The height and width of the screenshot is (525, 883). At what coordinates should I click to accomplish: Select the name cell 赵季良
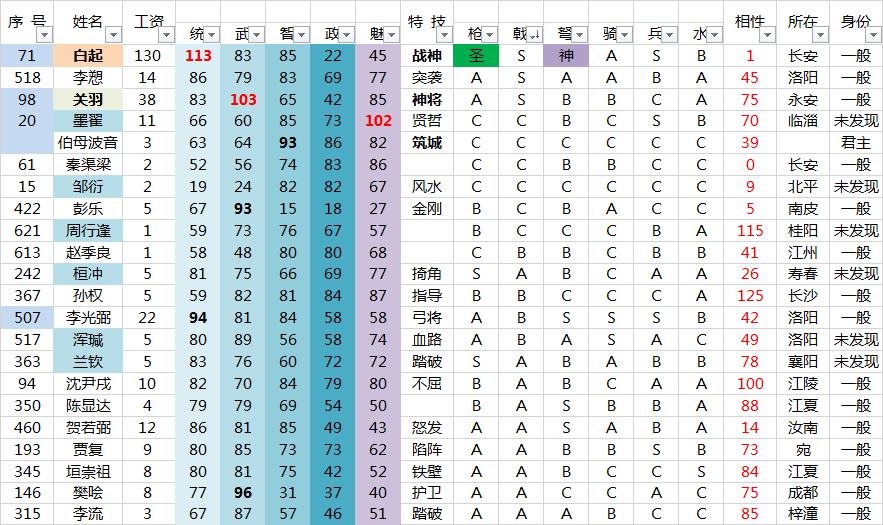pos(88,253)
